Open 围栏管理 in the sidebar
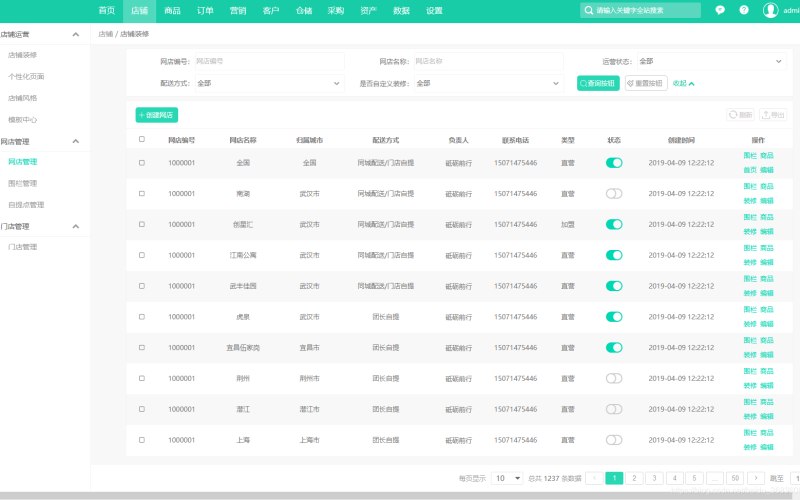Image resolution: width=800 pixels, height=500 pixels. click(x=22, y=183)
